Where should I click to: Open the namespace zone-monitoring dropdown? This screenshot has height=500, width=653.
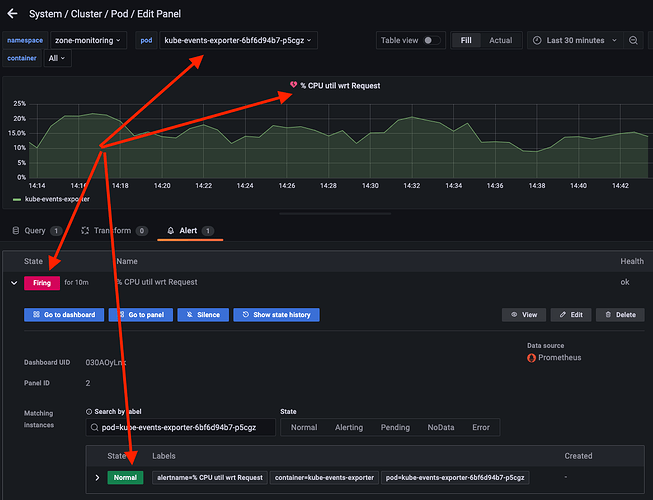point(88,40)
